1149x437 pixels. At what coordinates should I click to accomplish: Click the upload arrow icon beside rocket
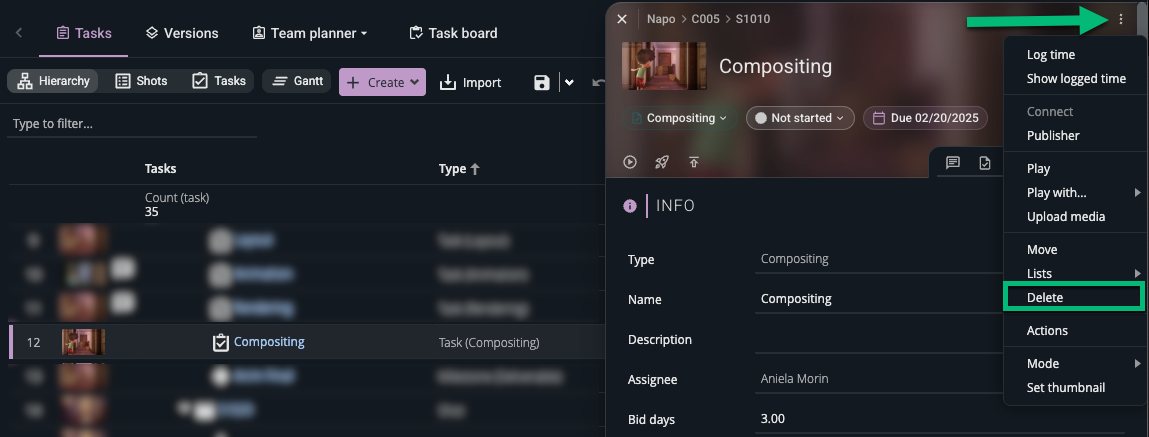click(x=693, y=162)
